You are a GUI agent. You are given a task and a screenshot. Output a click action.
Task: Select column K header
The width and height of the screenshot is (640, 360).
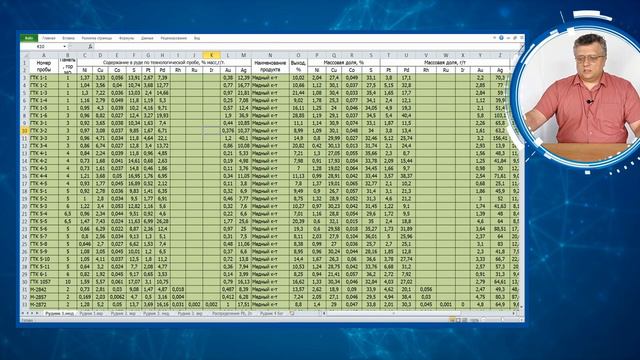211,55
